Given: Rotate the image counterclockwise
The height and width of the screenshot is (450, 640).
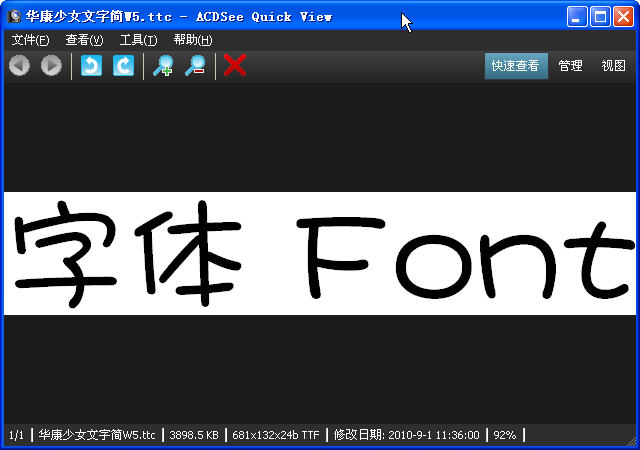Looking at the screenshot, I should pyautogui.click(x=91, y=66).
